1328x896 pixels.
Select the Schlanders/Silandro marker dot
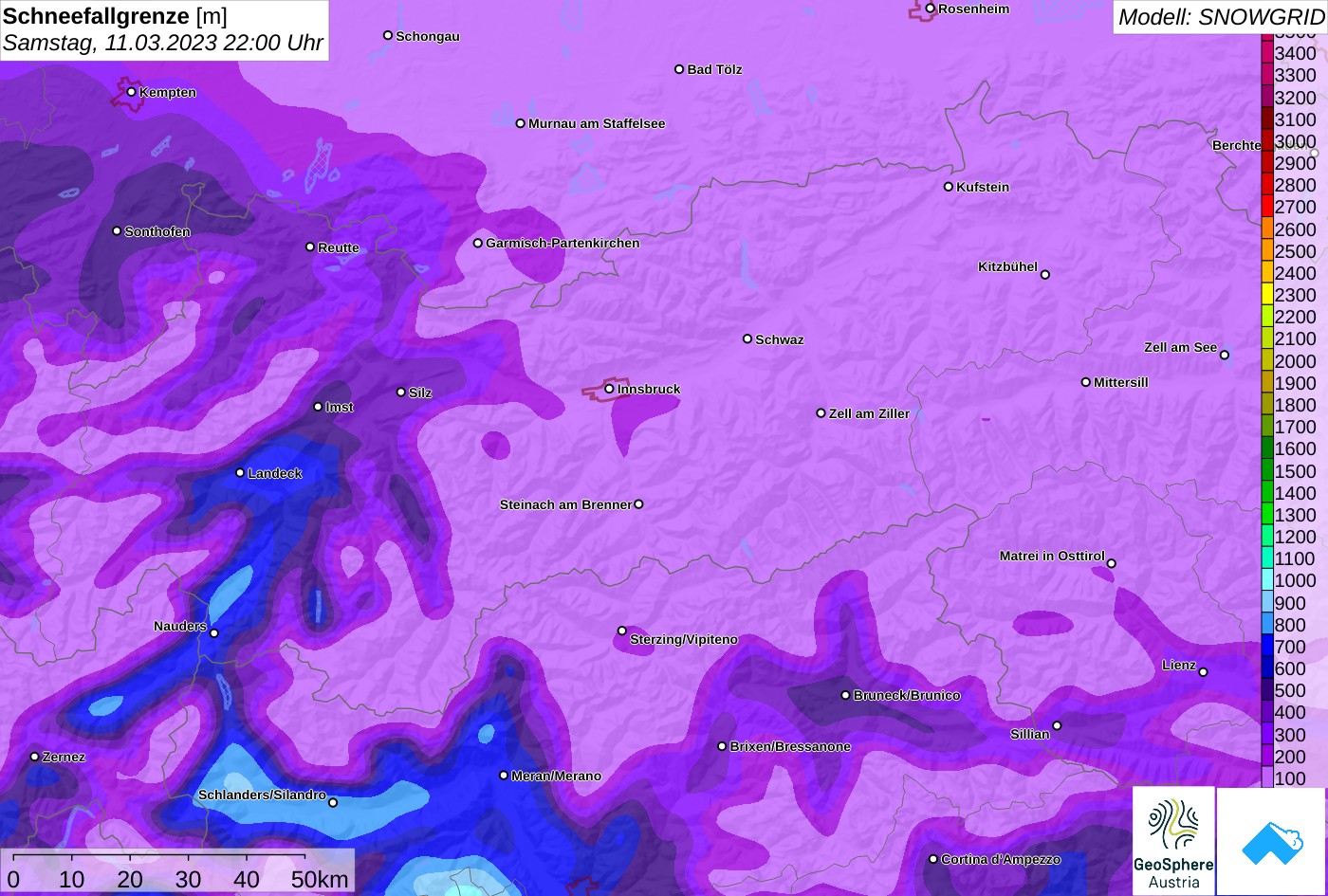[x=332, y=803]
